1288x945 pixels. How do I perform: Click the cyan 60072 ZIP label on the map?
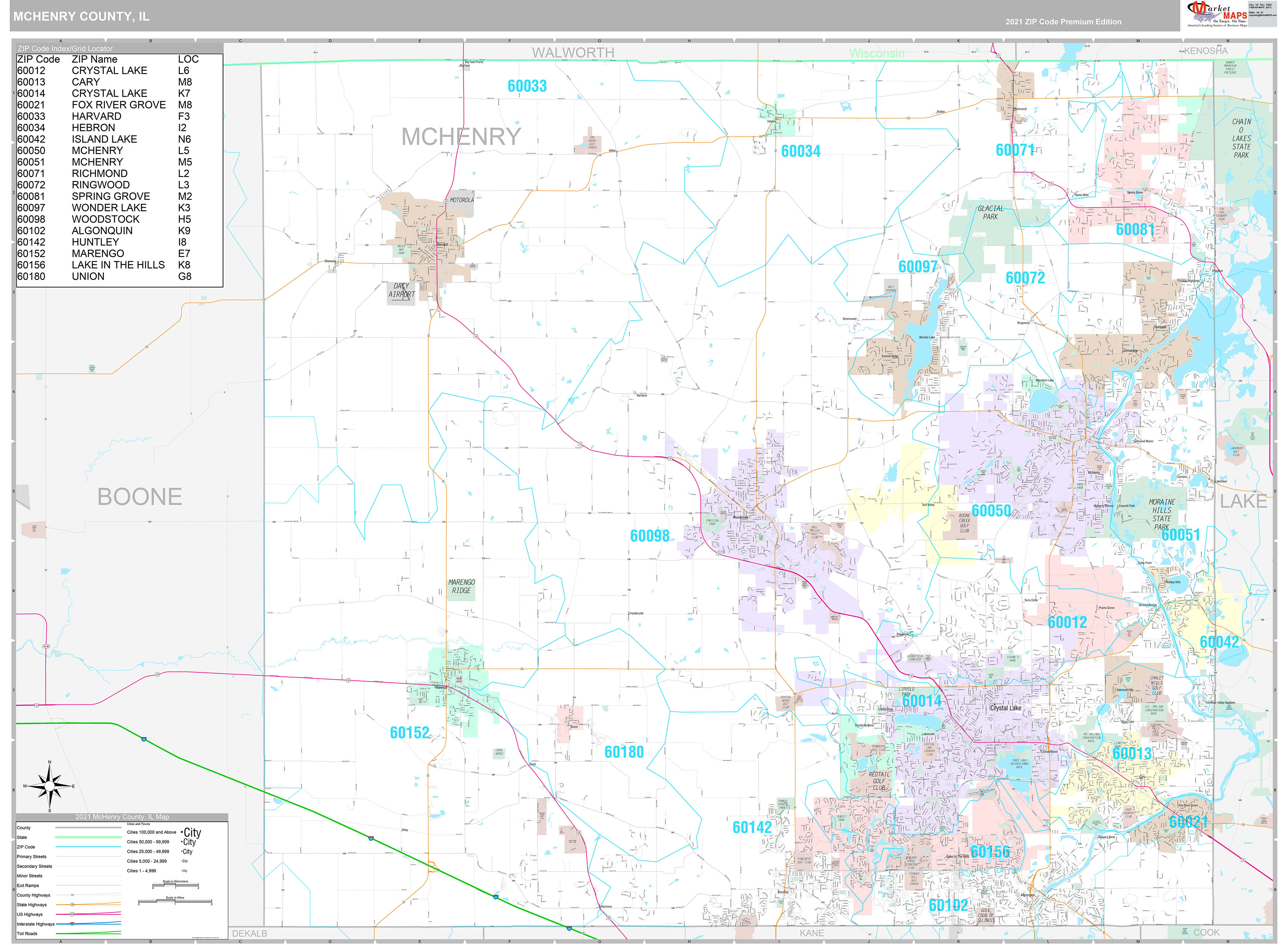tap(1025, 278)
